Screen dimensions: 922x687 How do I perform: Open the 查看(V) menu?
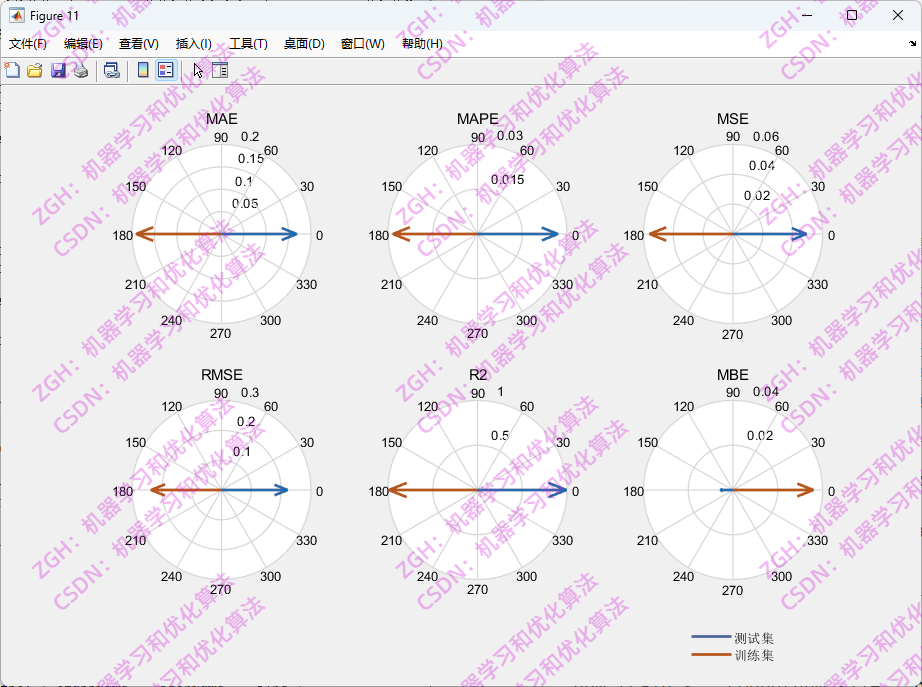[x=138, y=44]
